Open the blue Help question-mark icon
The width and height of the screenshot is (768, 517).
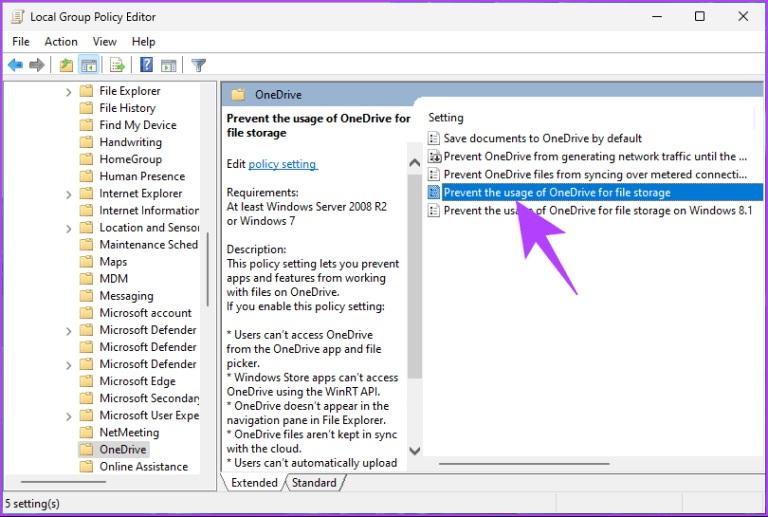(x=146, y=65)
